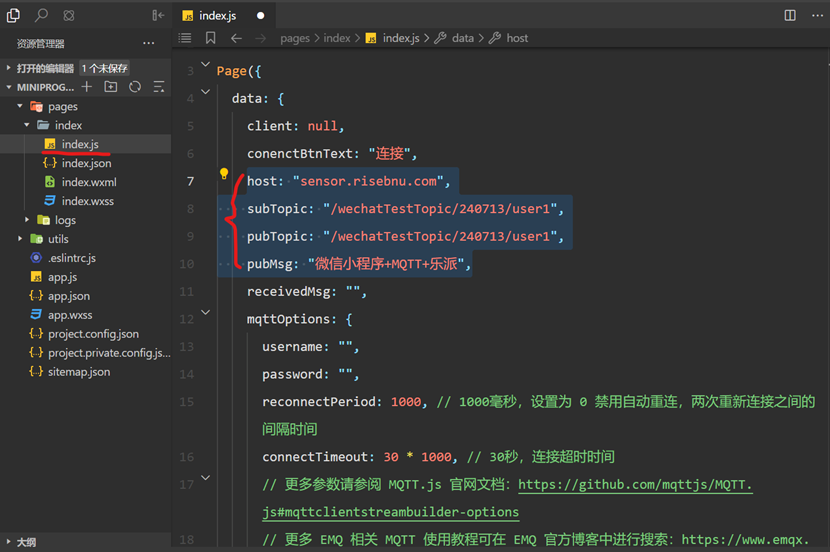Image resolution: width=830 pixels, height=552 pixels.
Task: Toggle the outline list icon in editor toolbar
Action: click(185, 38)
